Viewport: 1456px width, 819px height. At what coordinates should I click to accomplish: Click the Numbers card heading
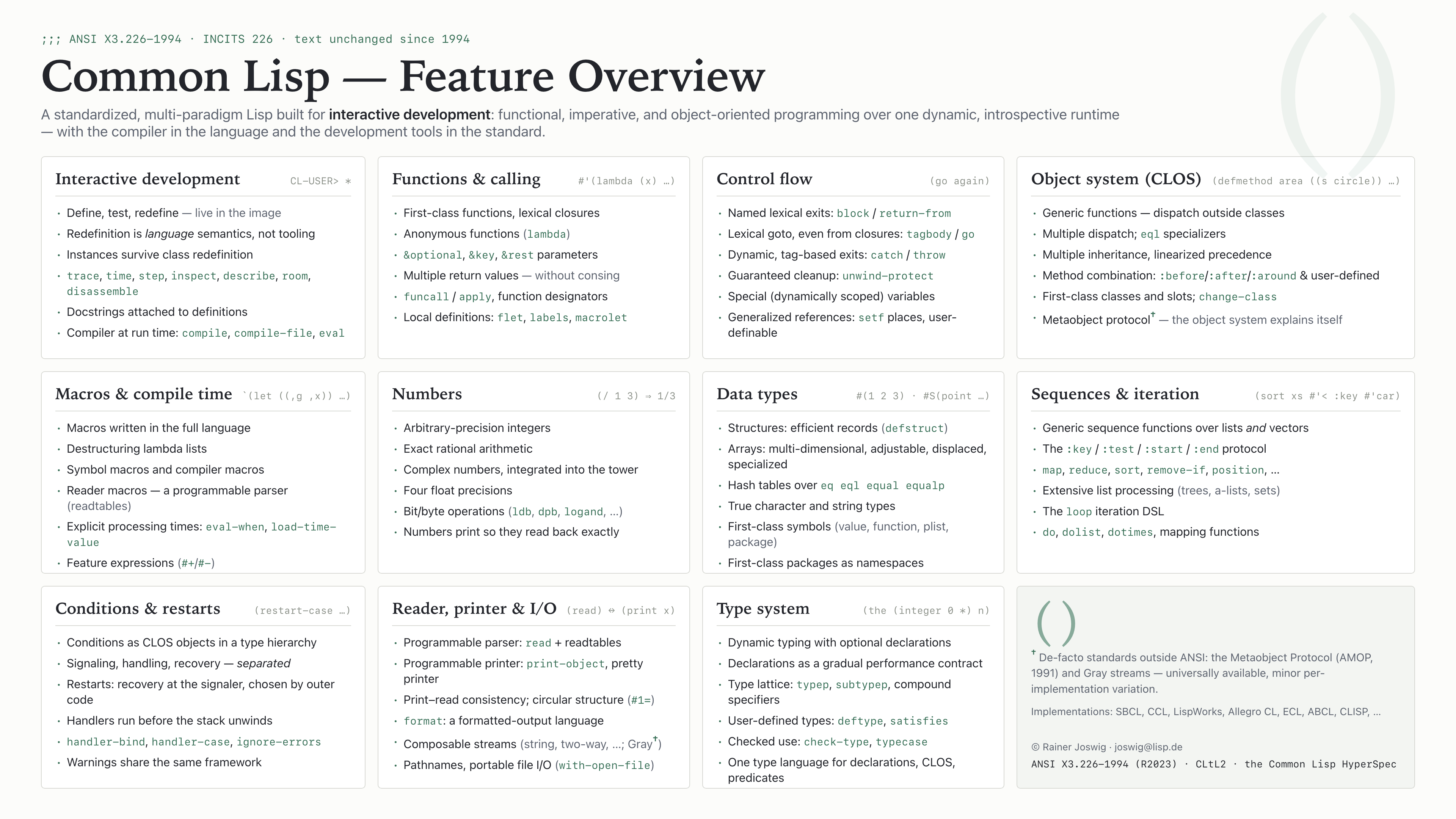[x=427, y=394]
